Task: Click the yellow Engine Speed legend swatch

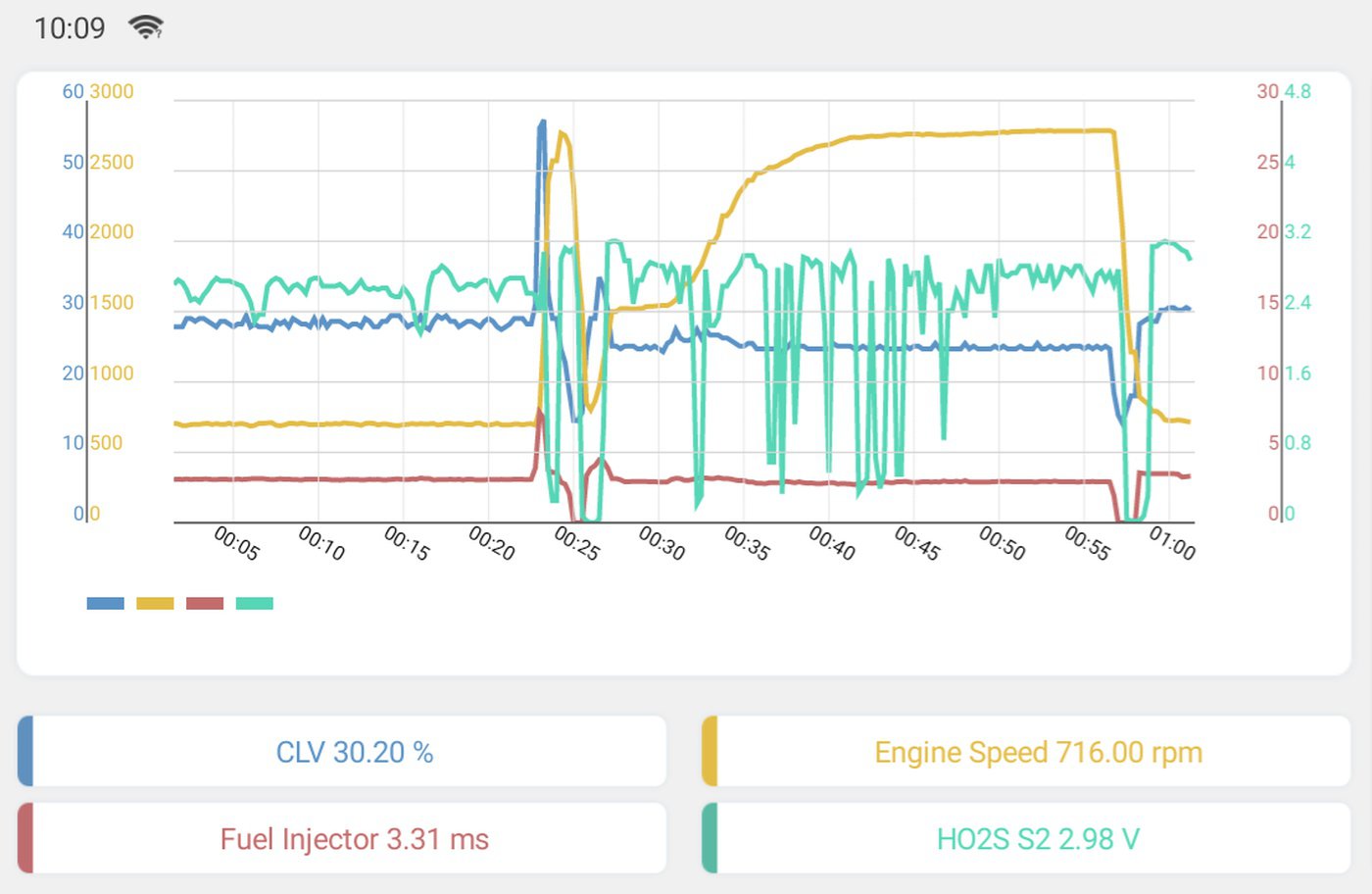Action: coord(155,603)
